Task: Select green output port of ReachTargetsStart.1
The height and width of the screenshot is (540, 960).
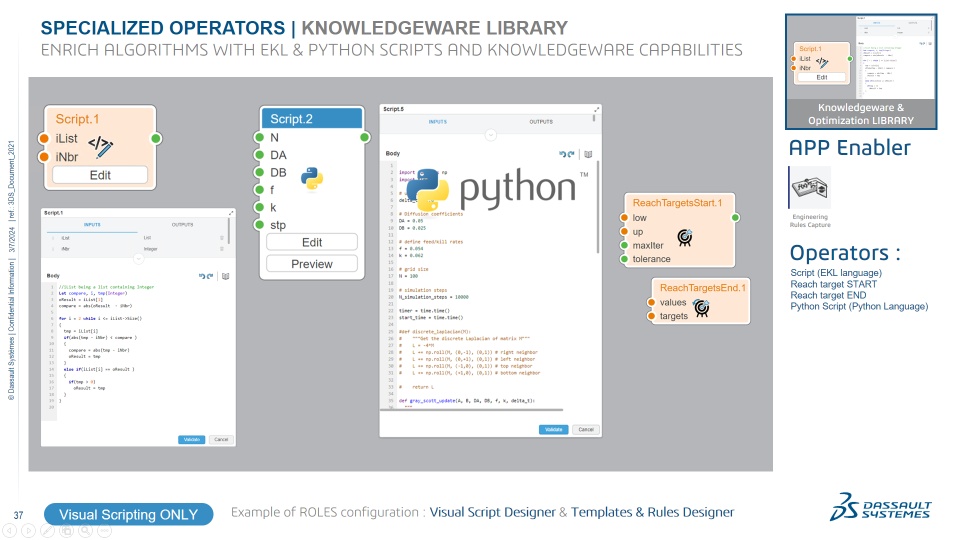Action: coord(735,217)
